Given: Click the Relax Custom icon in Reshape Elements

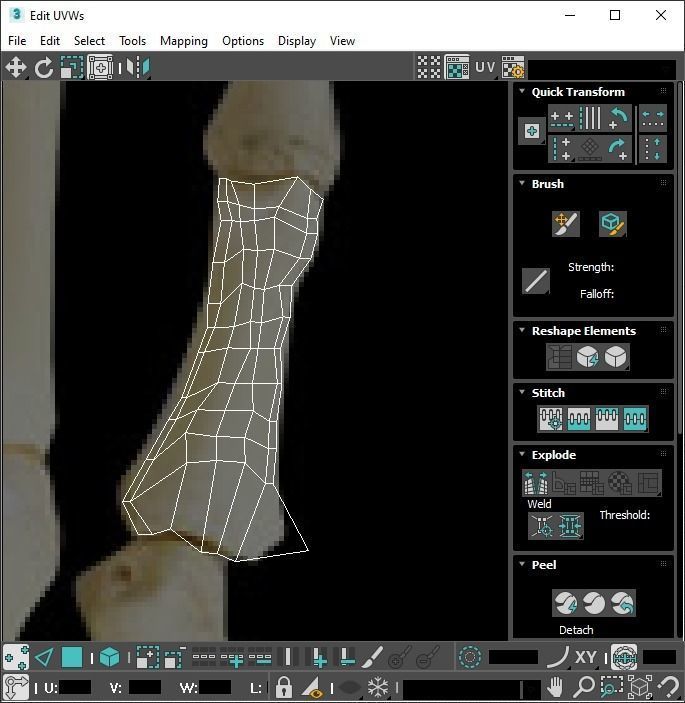Looking at the screenshot, I should pos(615,357).
